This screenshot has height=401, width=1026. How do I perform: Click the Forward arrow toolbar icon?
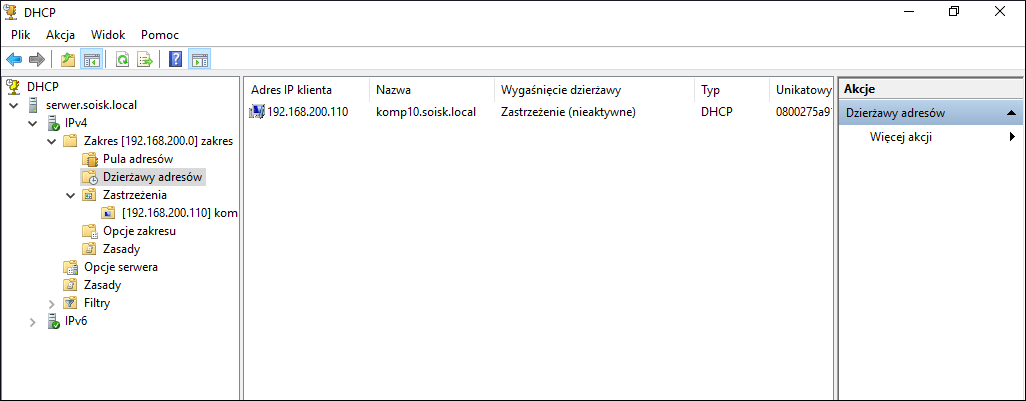click(36, 60)
